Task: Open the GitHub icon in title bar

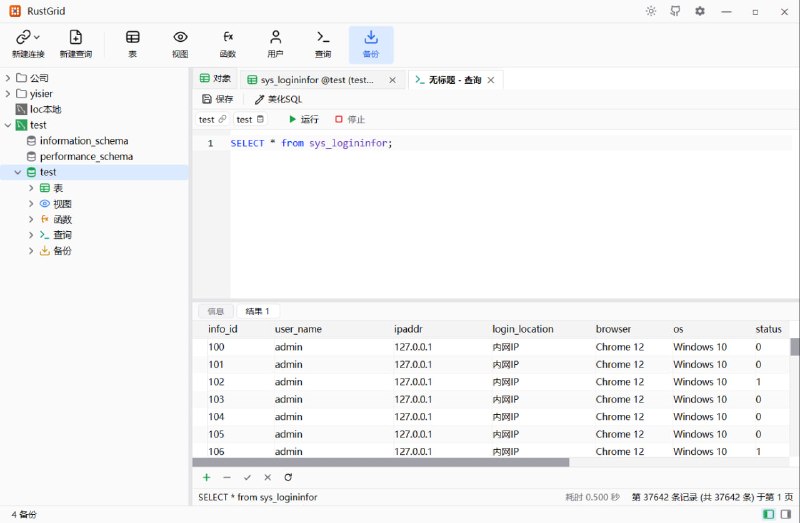Action: 675,11
